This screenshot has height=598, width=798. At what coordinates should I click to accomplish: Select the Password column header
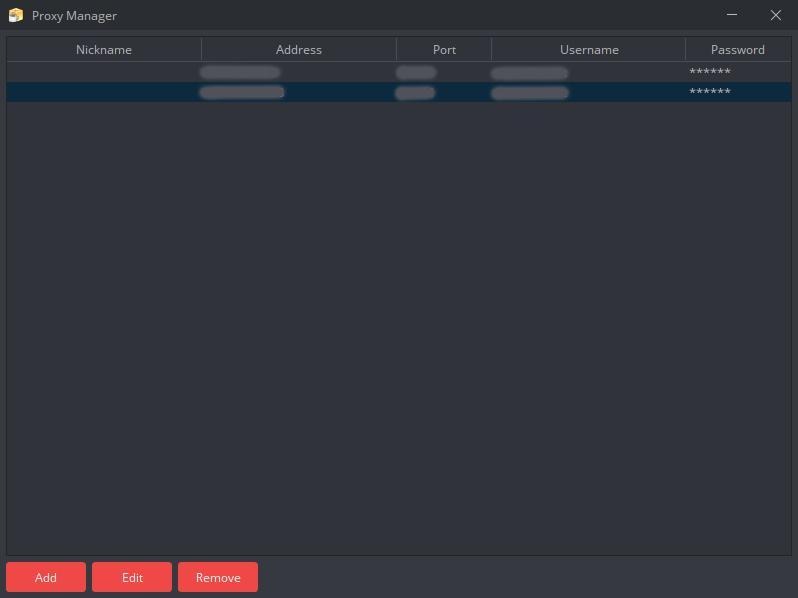pyautogui.click(x=737, y=49)
